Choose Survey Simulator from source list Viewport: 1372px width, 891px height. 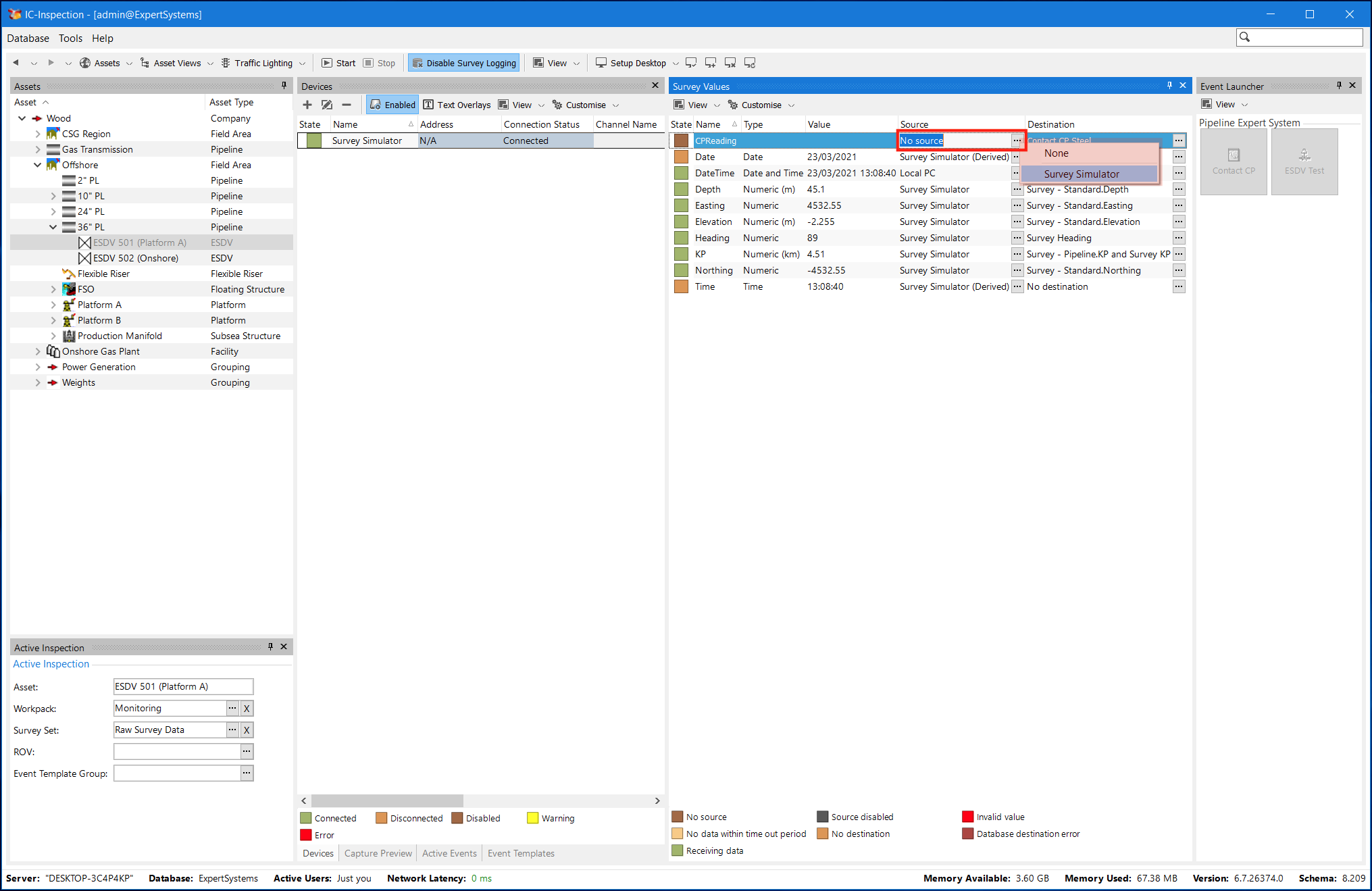click(x=1081, y=174)
